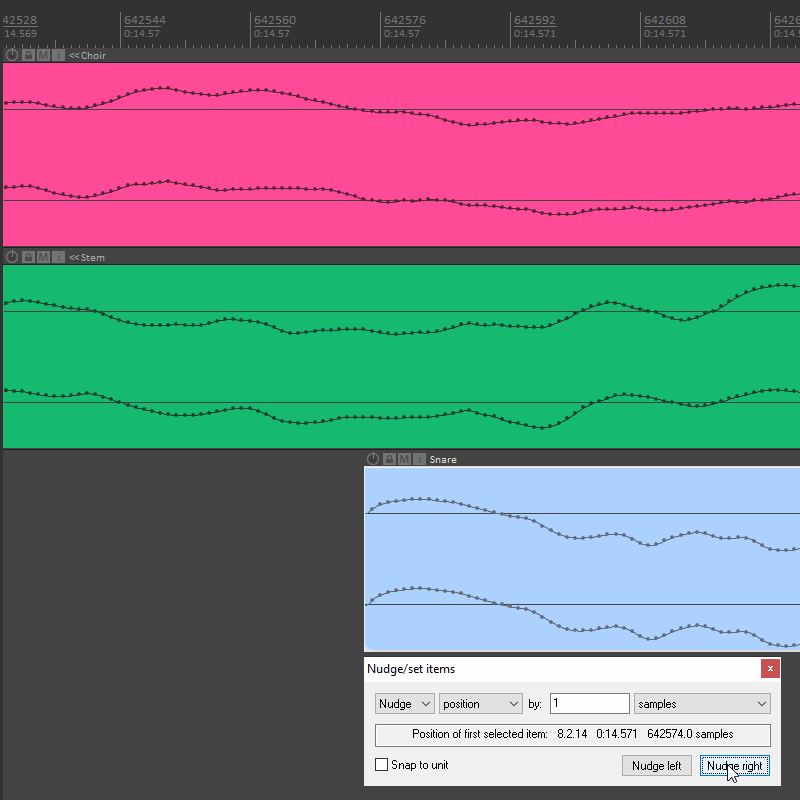Open info icon on Snare item
Viewport: 800px width, 800px height.
coord(419,459)
